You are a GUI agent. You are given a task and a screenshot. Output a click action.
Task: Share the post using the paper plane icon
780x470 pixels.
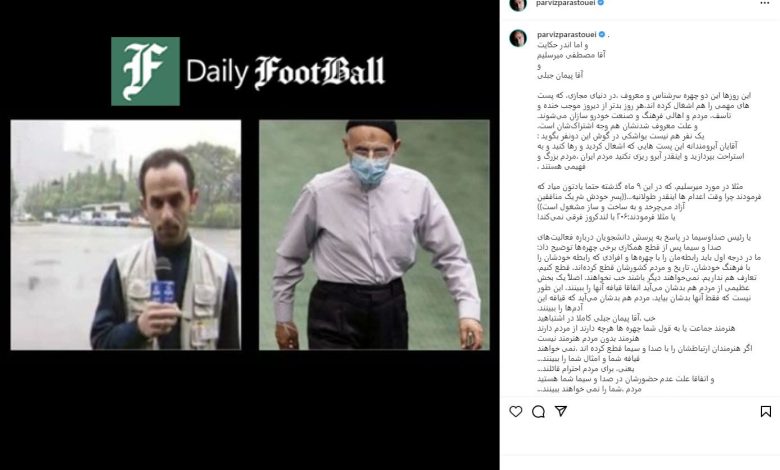point(561,411)
